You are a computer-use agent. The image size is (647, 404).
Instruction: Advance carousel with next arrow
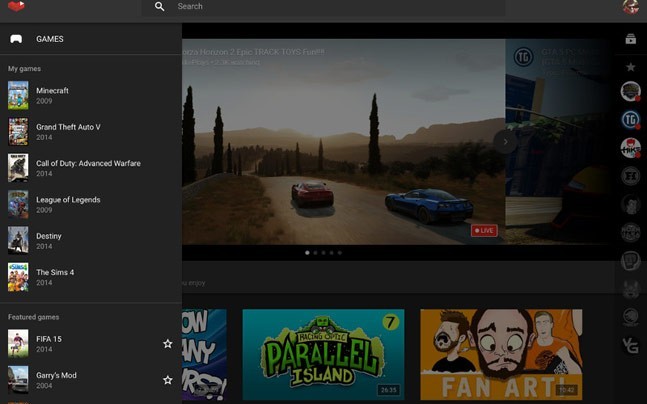pyautogui.click(x=505, y=142)
